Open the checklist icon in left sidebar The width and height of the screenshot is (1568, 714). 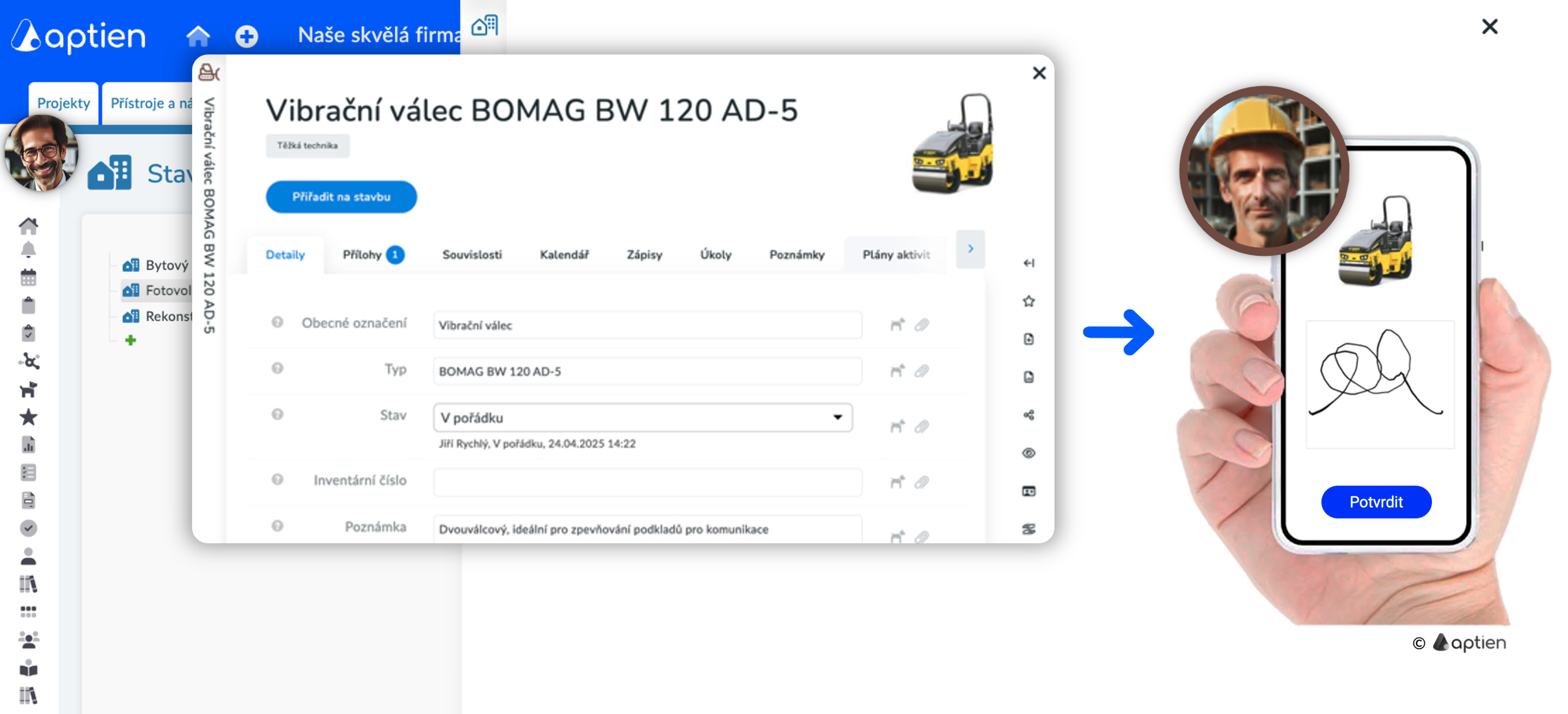point(29,472)
